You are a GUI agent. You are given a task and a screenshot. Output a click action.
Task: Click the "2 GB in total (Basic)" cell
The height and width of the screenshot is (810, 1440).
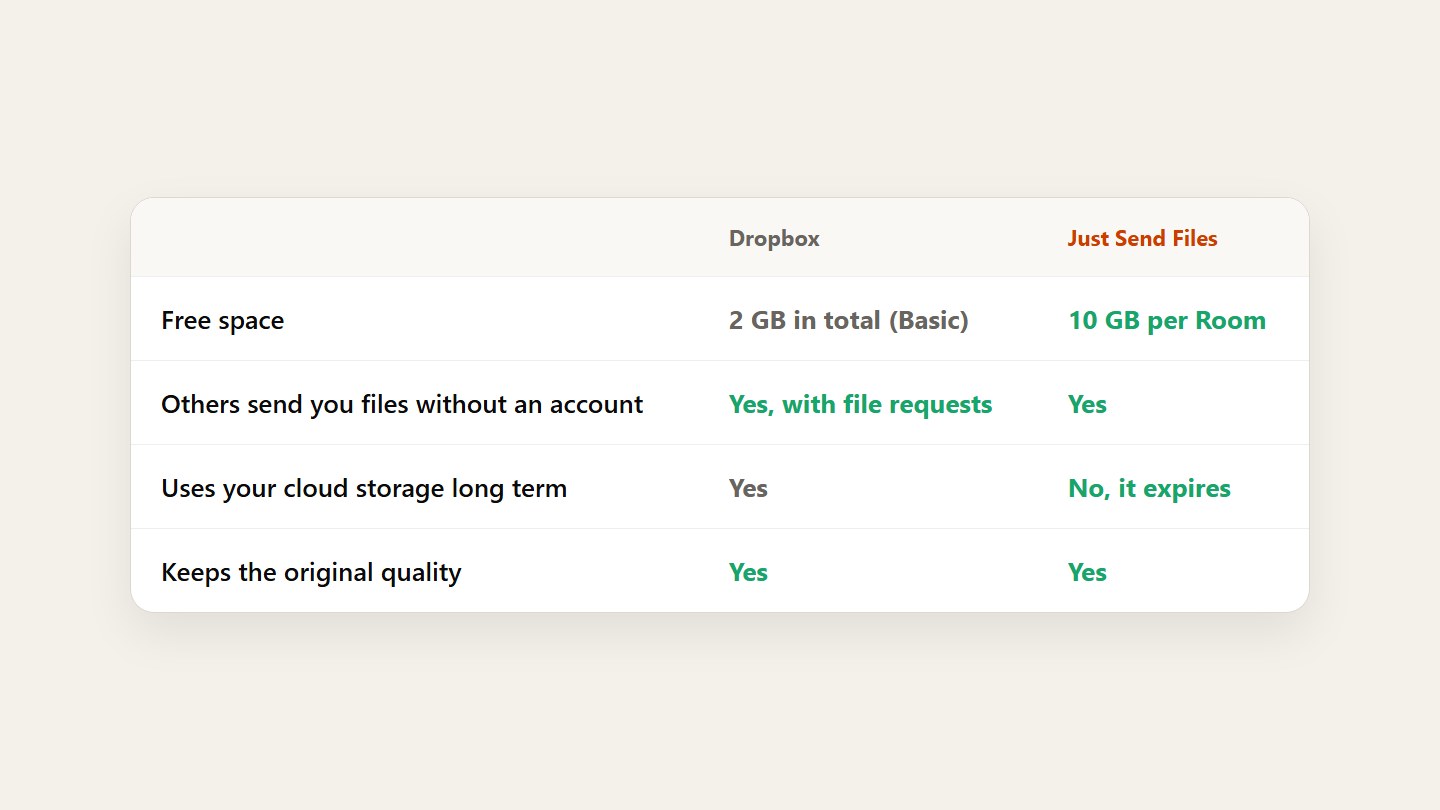[849, 321]
